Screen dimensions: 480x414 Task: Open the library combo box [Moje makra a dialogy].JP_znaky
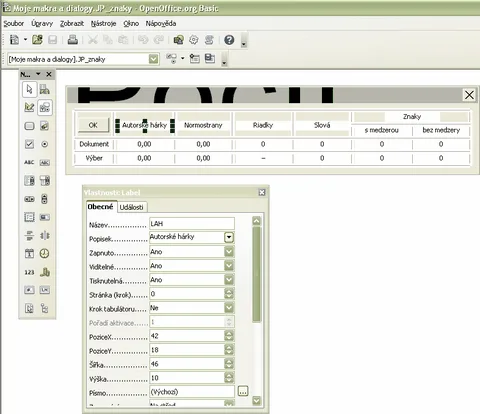[x=83, y=59]
